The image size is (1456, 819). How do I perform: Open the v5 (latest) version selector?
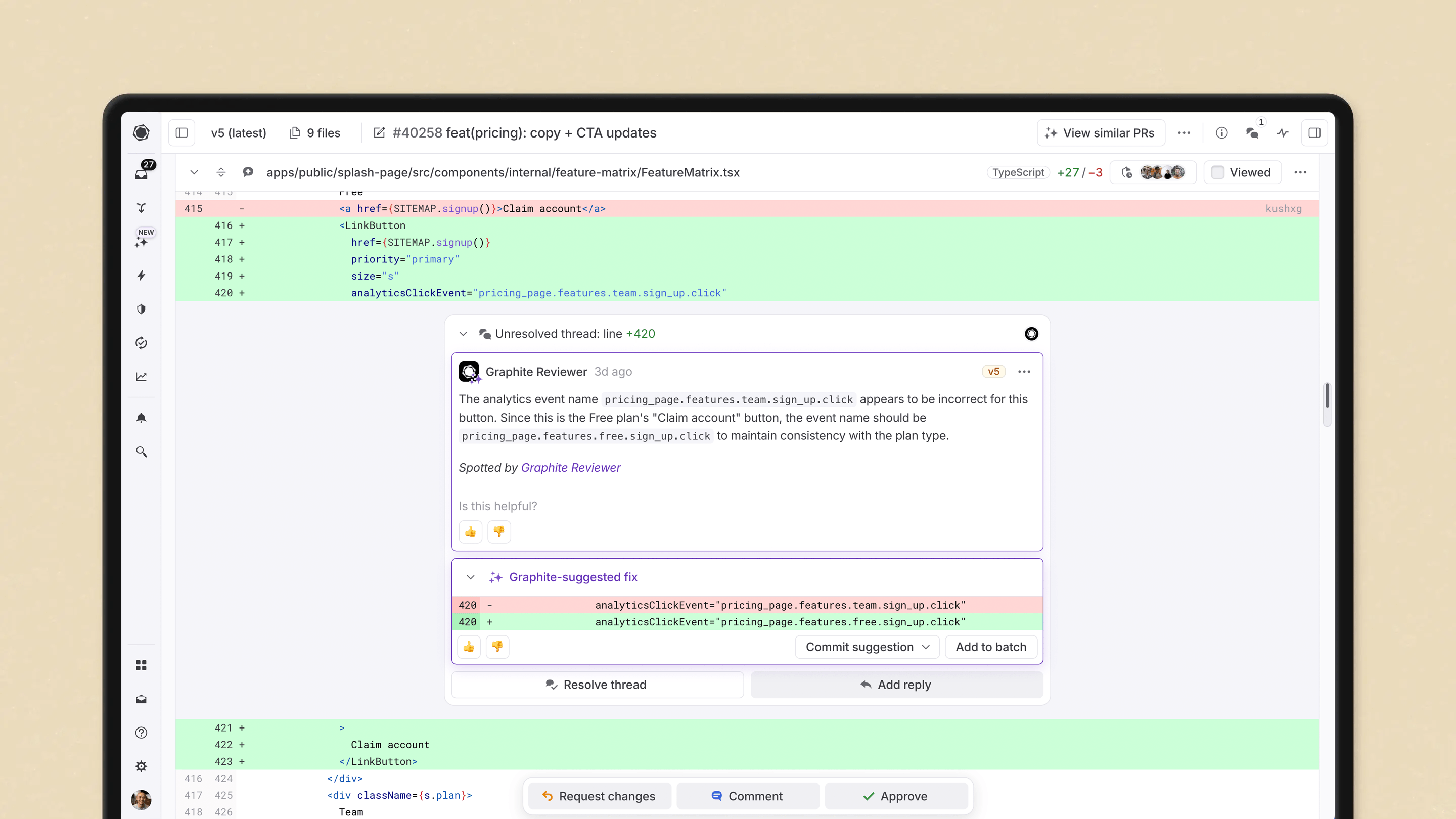coord(239,133)
